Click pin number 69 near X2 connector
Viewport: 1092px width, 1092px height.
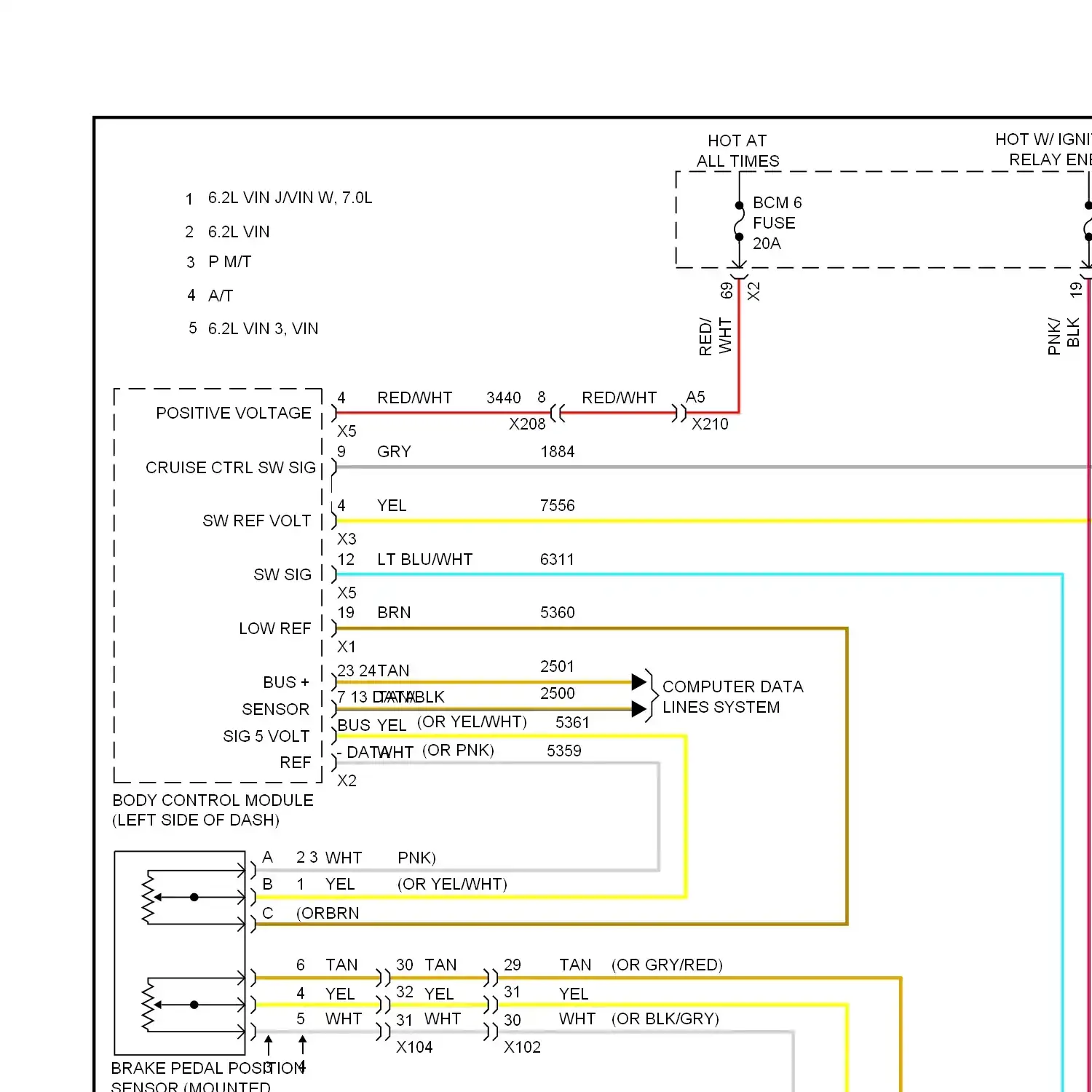click(x=727, y=291)
